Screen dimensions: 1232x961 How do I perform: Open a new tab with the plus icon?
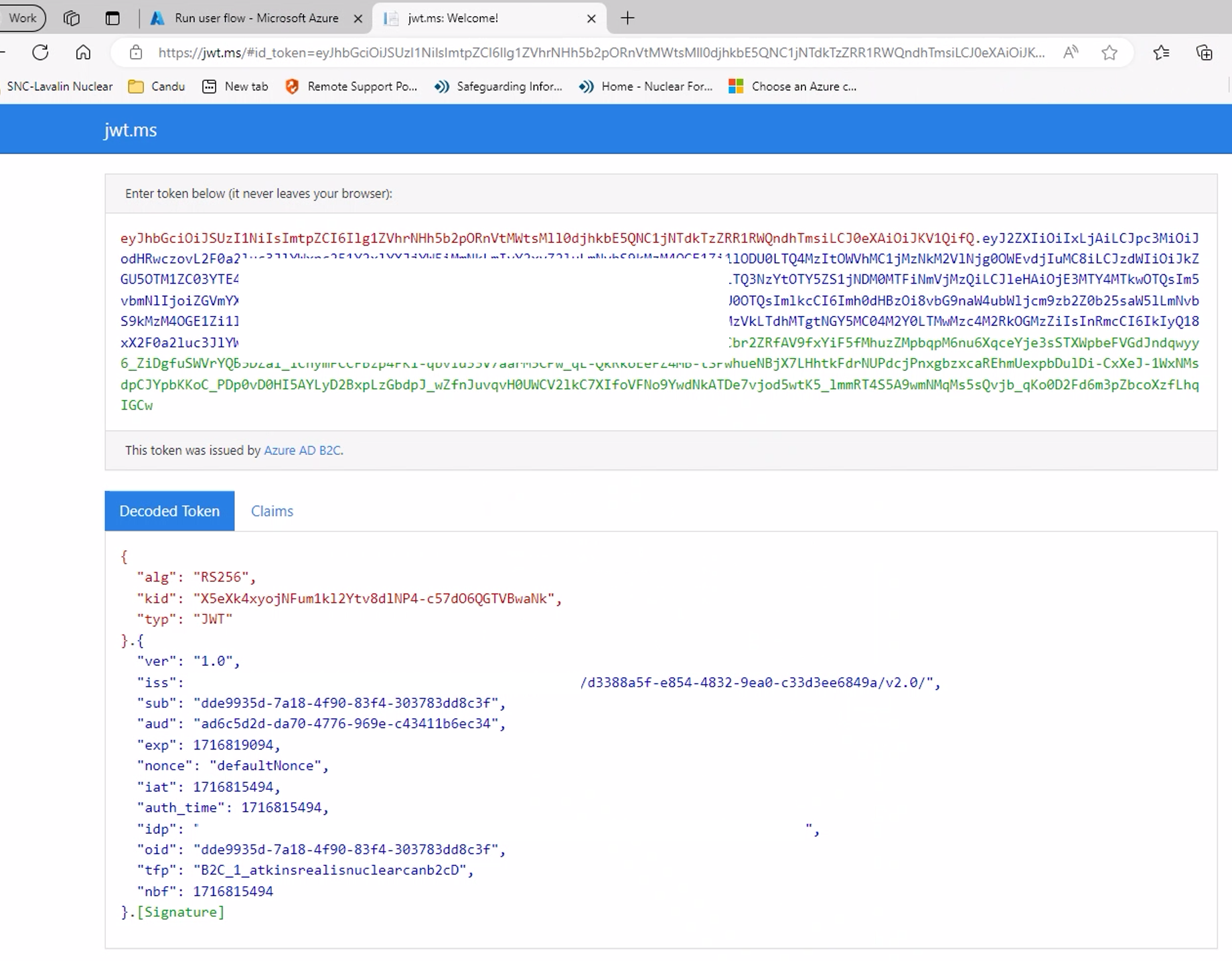coord(627,18)
